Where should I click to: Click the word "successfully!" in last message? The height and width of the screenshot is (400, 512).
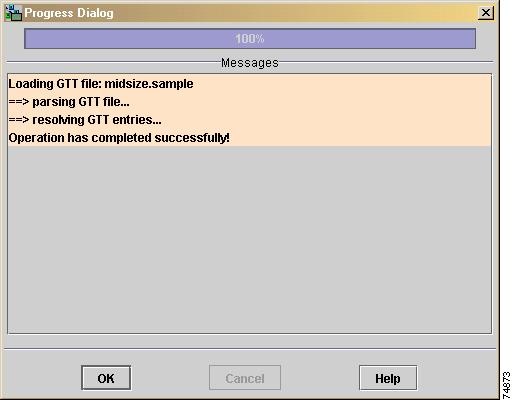click(x=192, y=138)
